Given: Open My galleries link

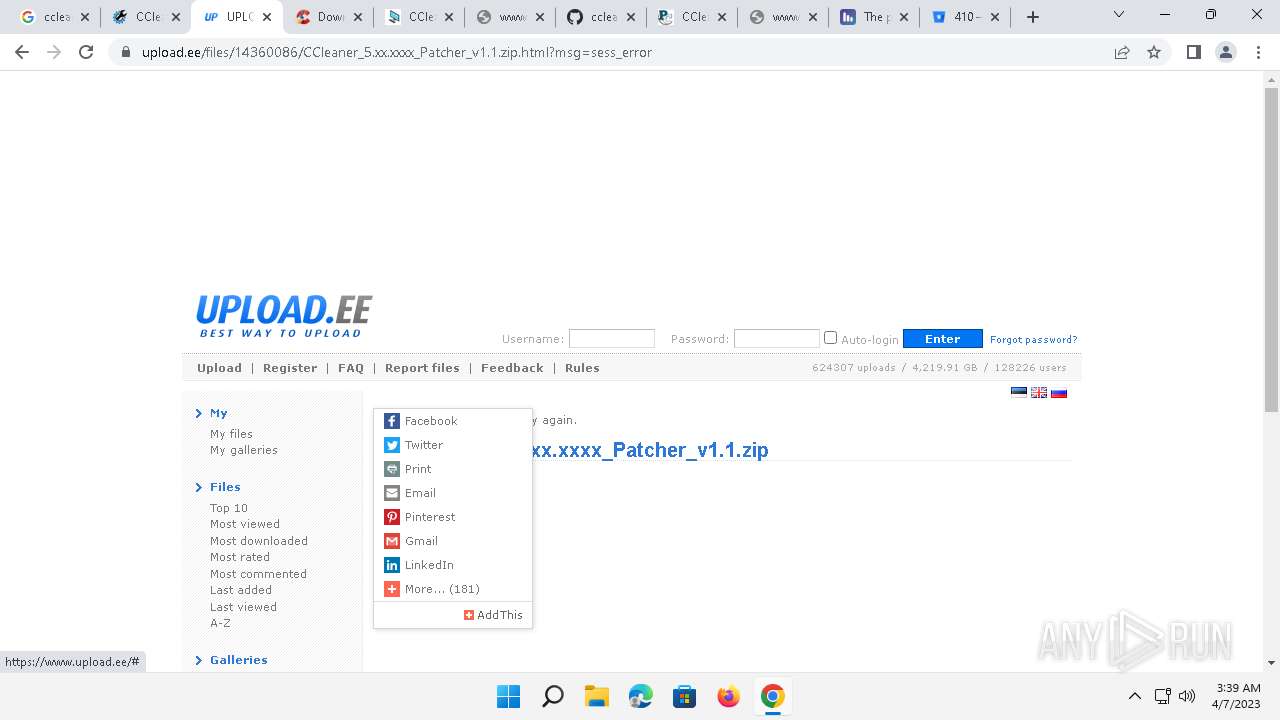Looking at the screenshot, I should pos(244,450).
